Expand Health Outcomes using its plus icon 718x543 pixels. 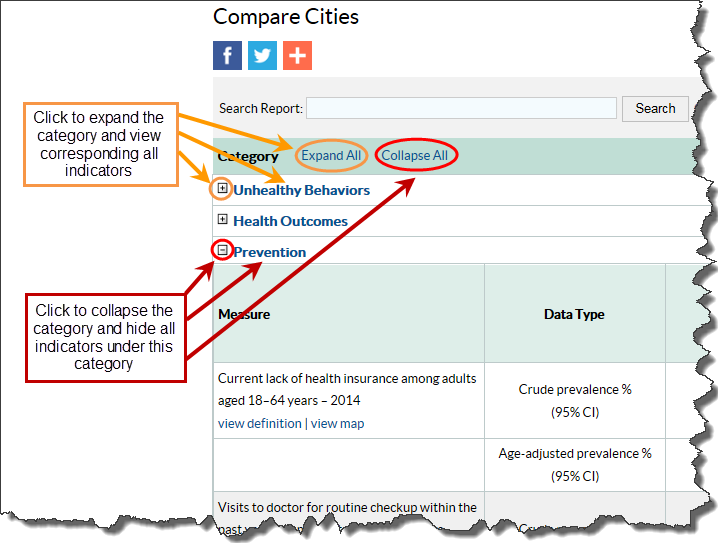click(222, 220)
